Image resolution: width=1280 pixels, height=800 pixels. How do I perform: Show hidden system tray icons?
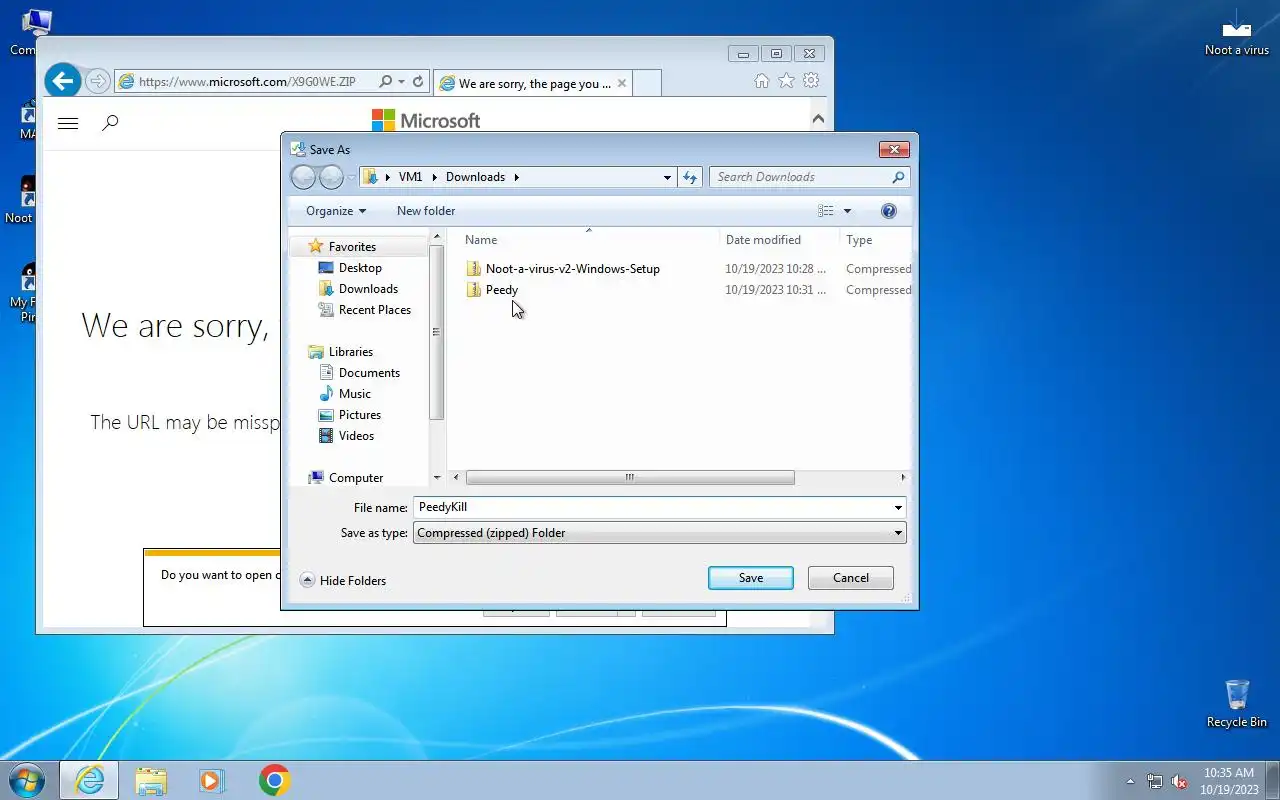click(1130, 781)
